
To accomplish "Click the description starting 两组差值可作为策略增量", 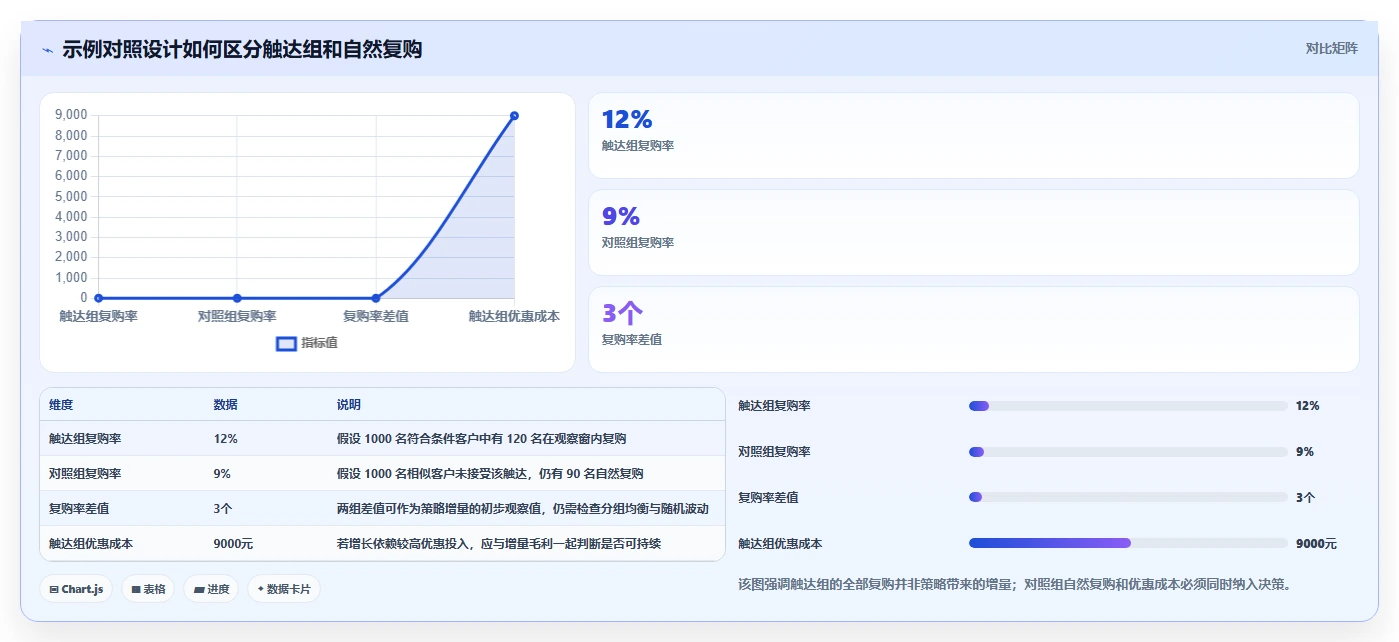I will [523, 509].
